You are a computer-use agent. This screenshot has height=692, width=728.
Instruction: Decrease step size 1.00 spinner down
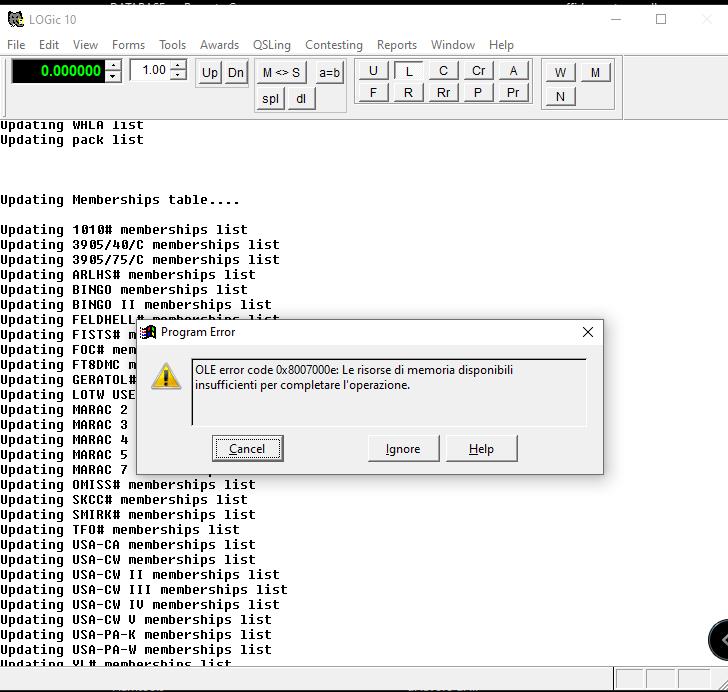[178, 75]
